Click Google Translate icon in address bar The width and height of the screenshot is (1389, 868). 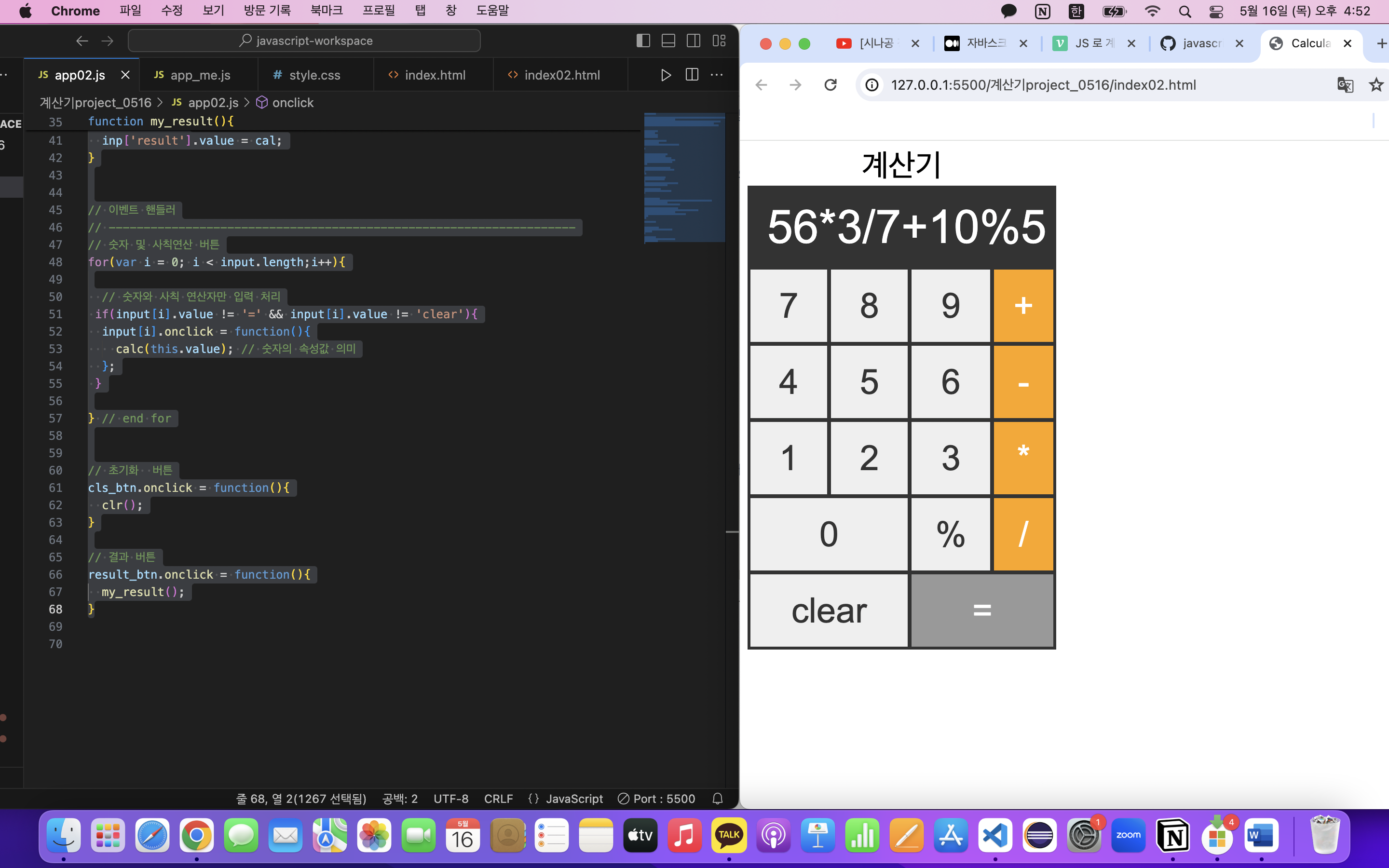point(1345,85)
